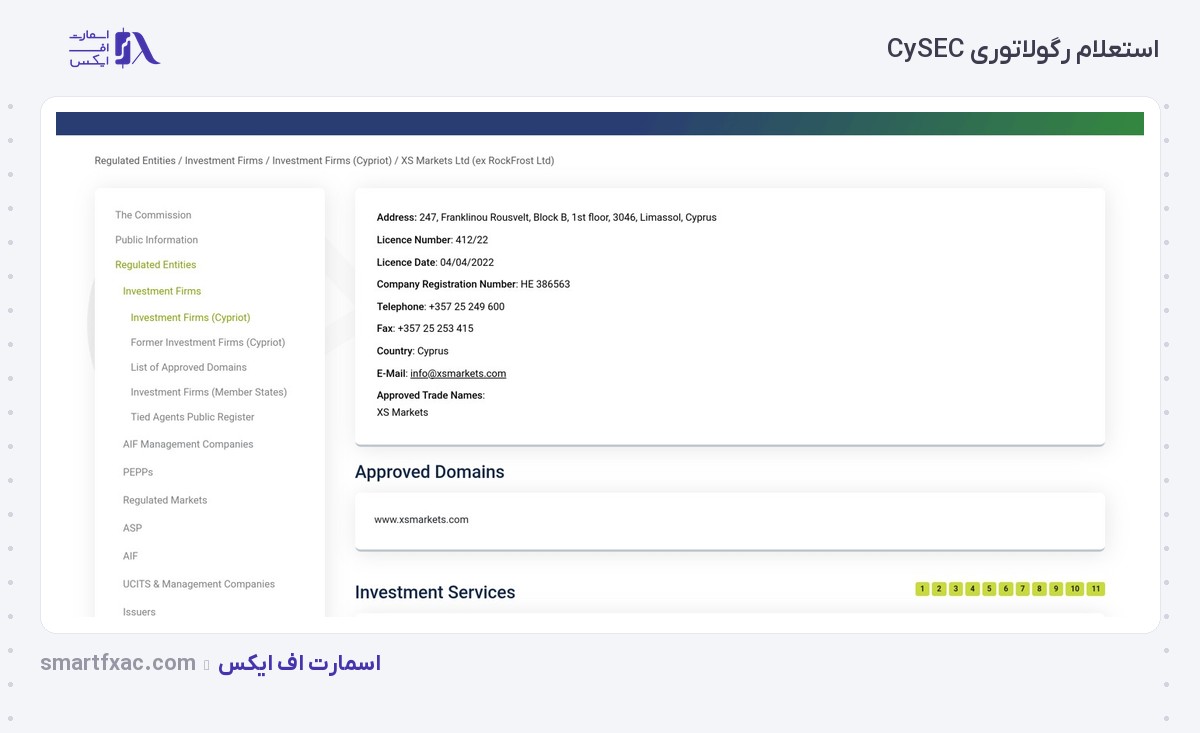Click the SmartFX logo at top left
The width and height of the screenshot is (1200, 733).
tap(114, 48)
